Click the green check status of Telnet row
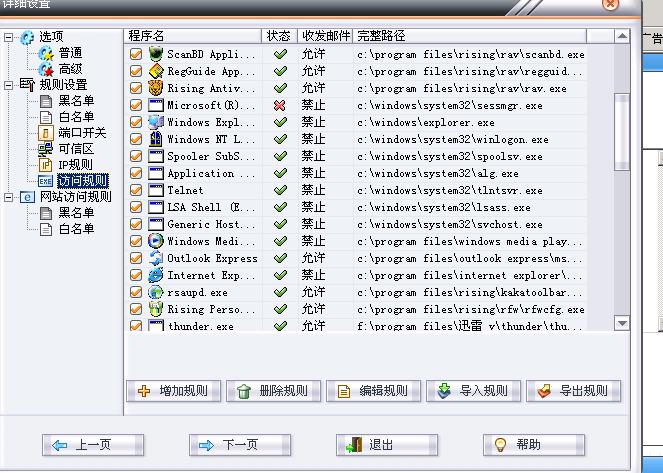The width and height of the screenshot is (663, 473). click(279, 190)
